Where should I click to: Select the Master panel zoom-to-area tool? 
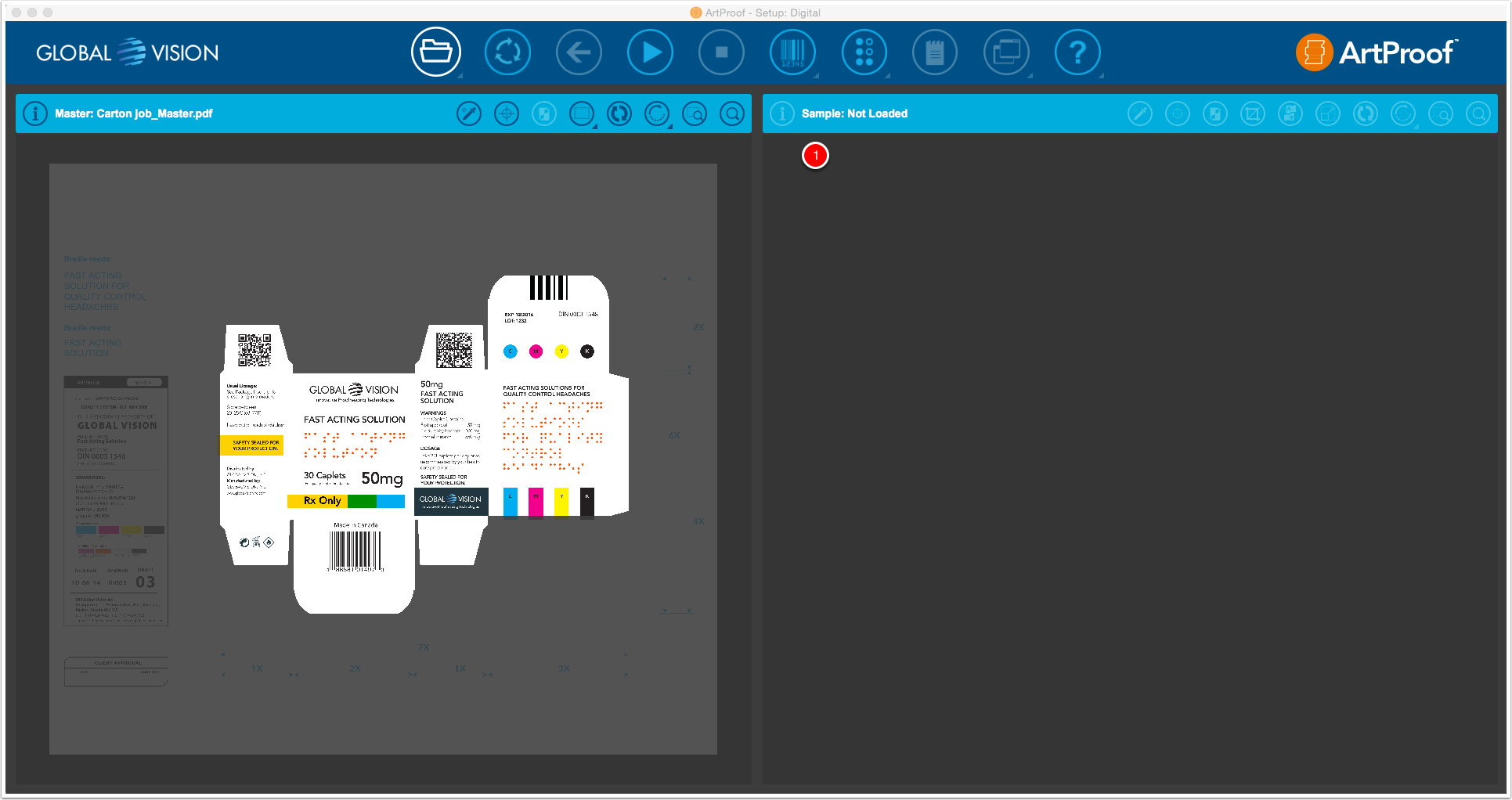(695, 114)
